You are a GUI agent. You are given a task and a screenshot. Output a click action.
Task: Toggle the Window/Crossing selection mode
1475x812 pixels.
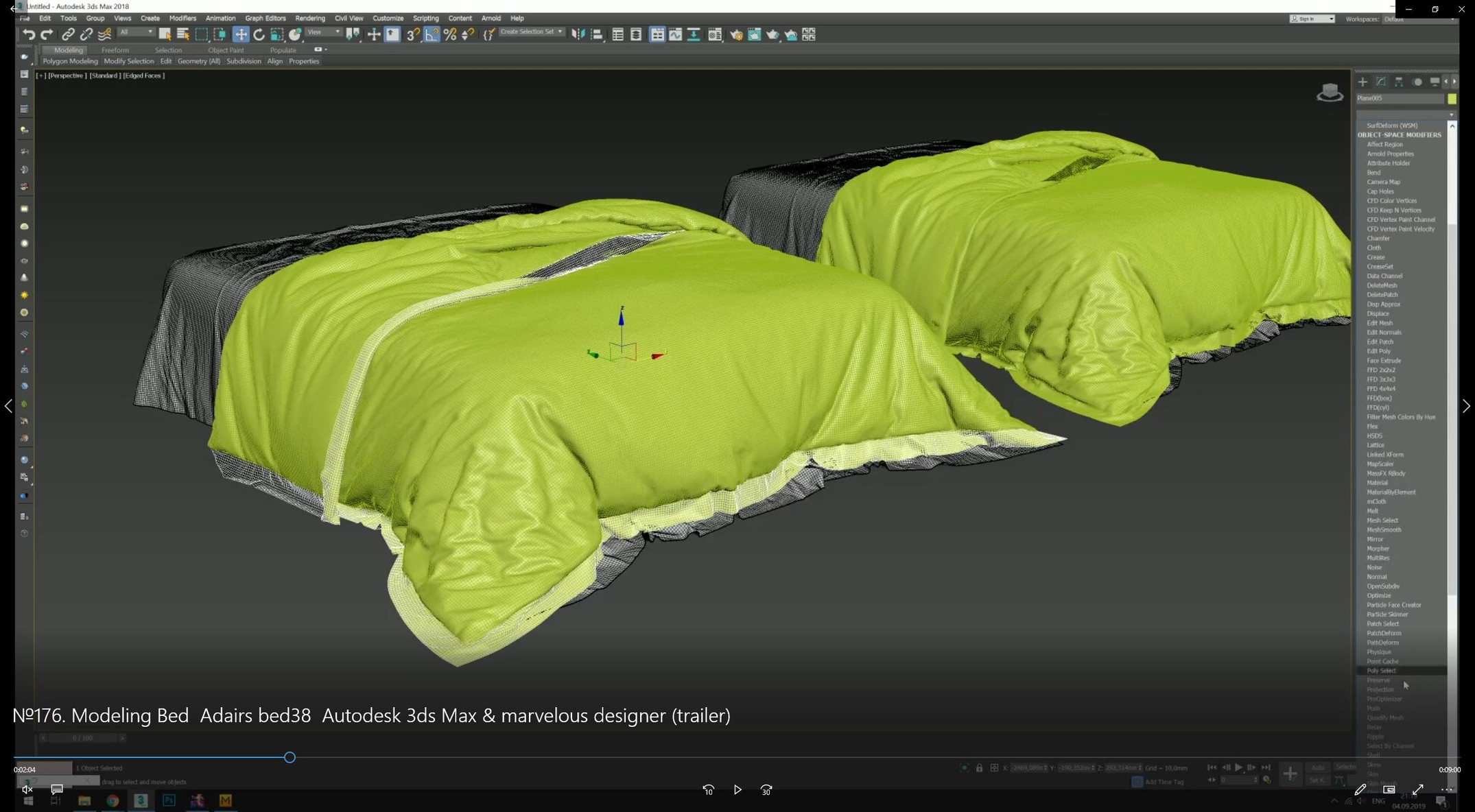click(220, 34)
